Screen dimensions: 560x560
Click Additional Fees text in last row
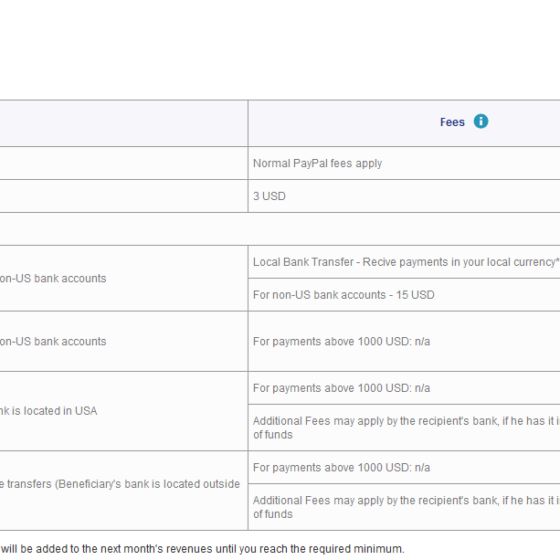(406, 507)
